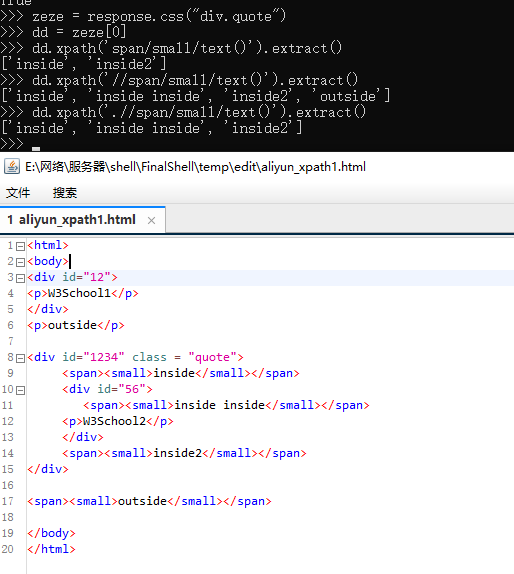The width and height of the screenshot is (514, 574).
Task: Collapse the body tag fold on line 2
Action: (21, 262)
